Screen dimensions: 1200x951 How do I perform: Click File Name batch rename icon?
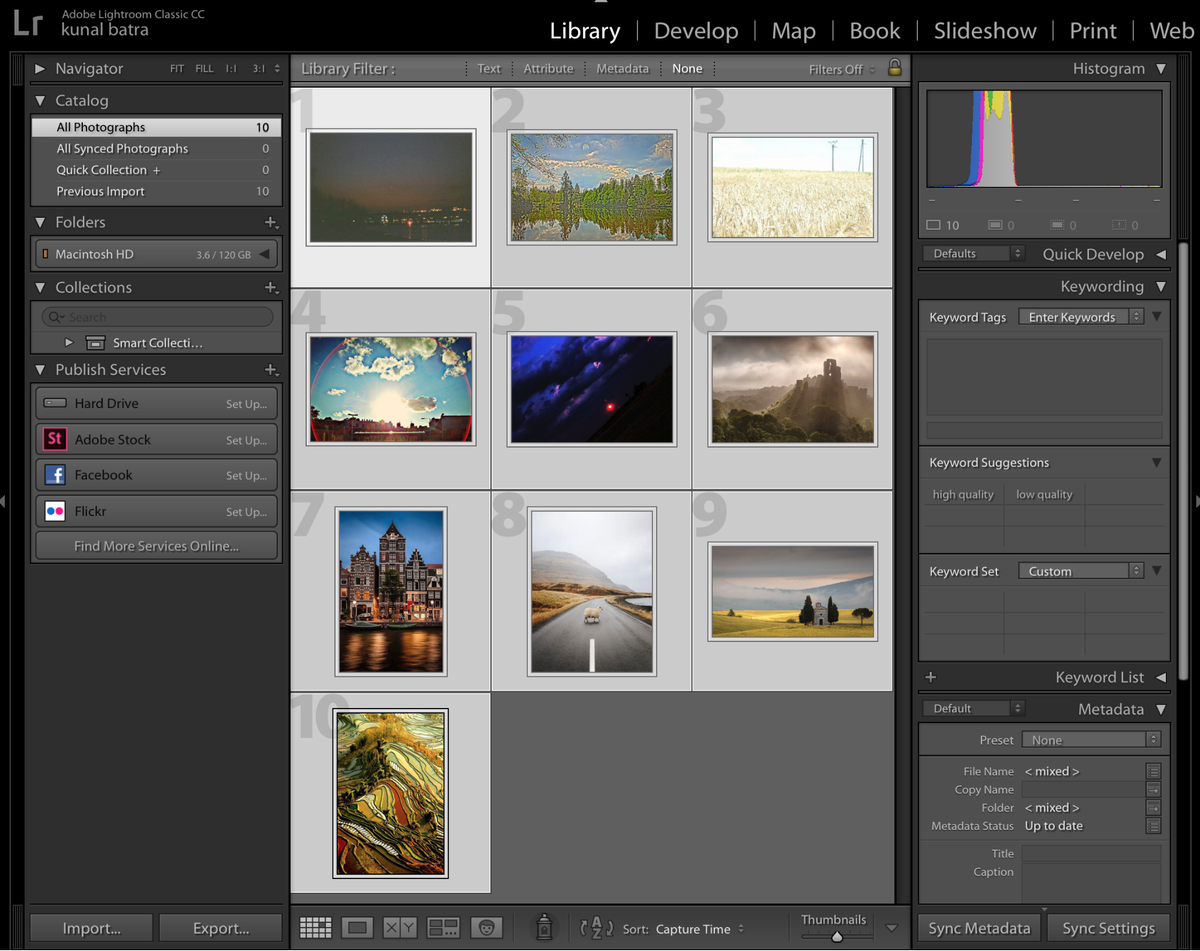point(1153,771)
